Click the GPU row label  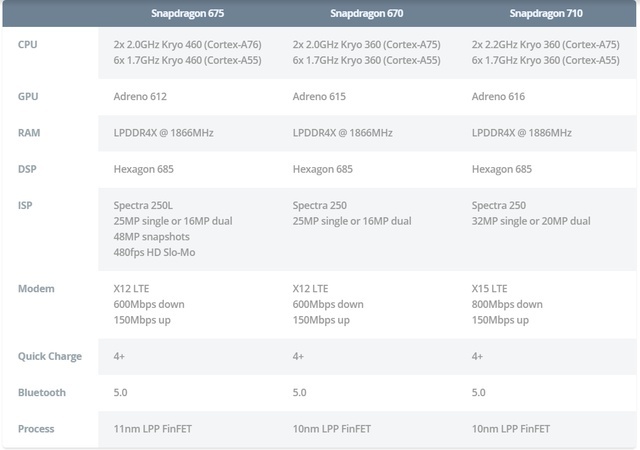(29, 97)
